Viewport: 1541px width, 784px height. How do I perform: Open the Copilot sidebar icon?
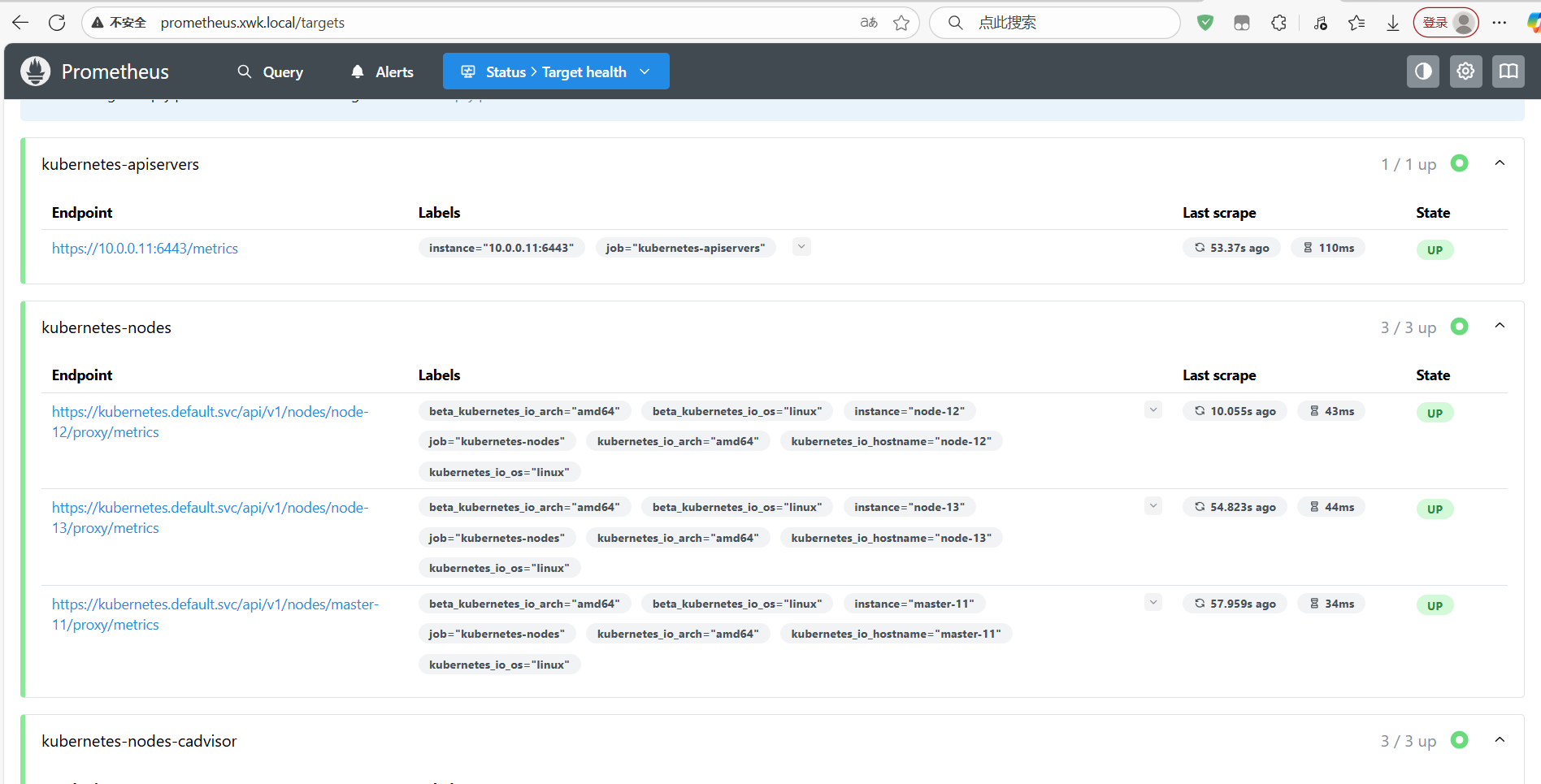(x=1534, y=23)
